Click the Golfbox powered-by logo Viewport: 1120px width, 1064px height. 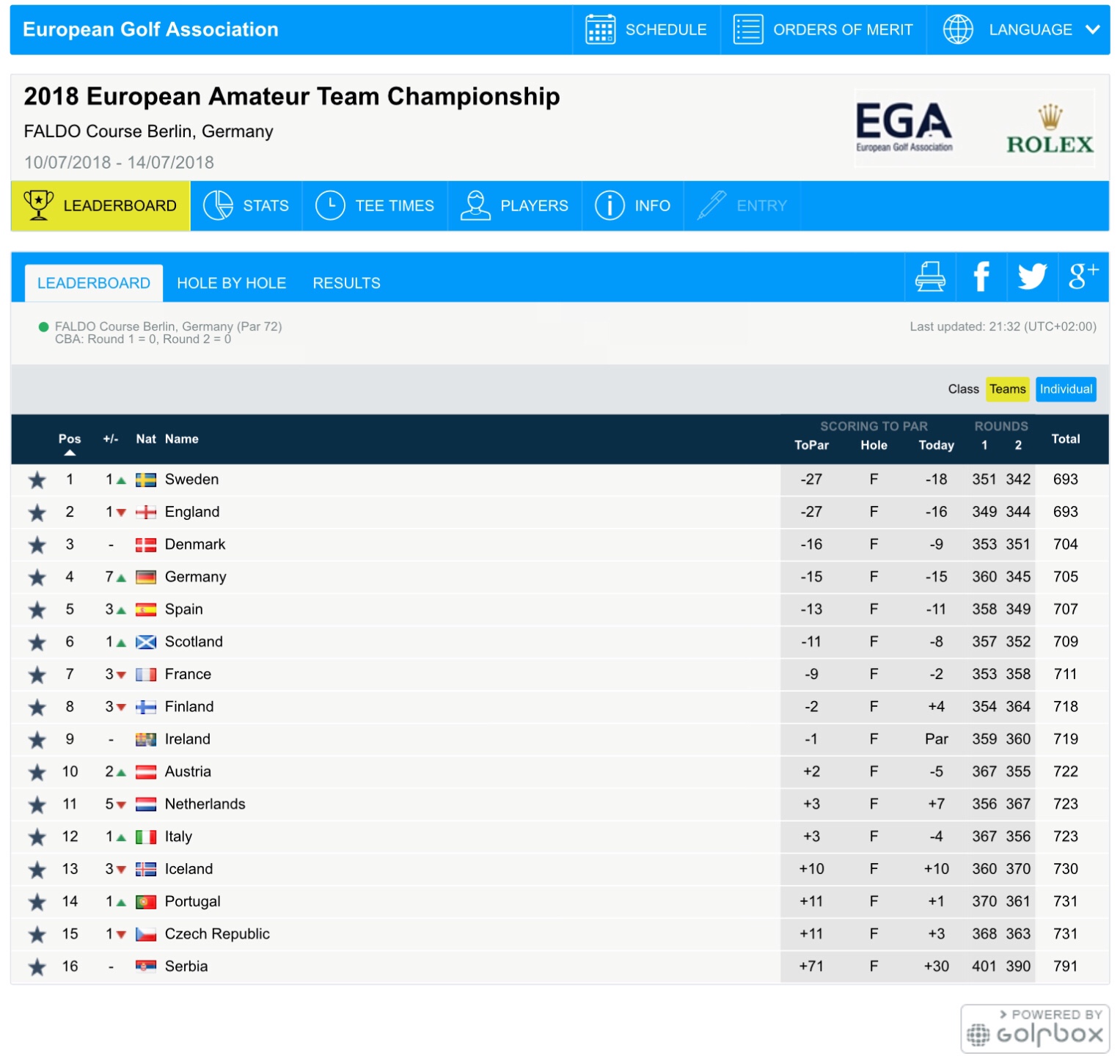pyautogui.click(x=1034, y=1028)
